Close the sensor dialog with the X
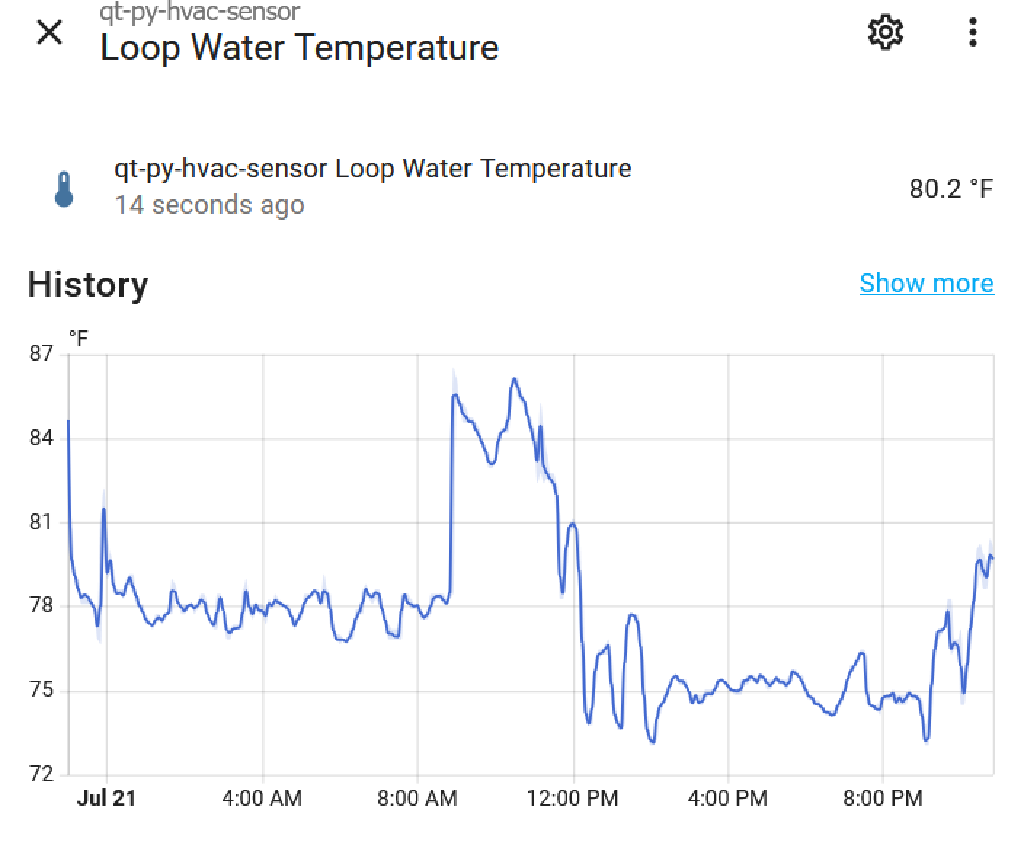This screenshot has width=1024, height=864. 48,32
